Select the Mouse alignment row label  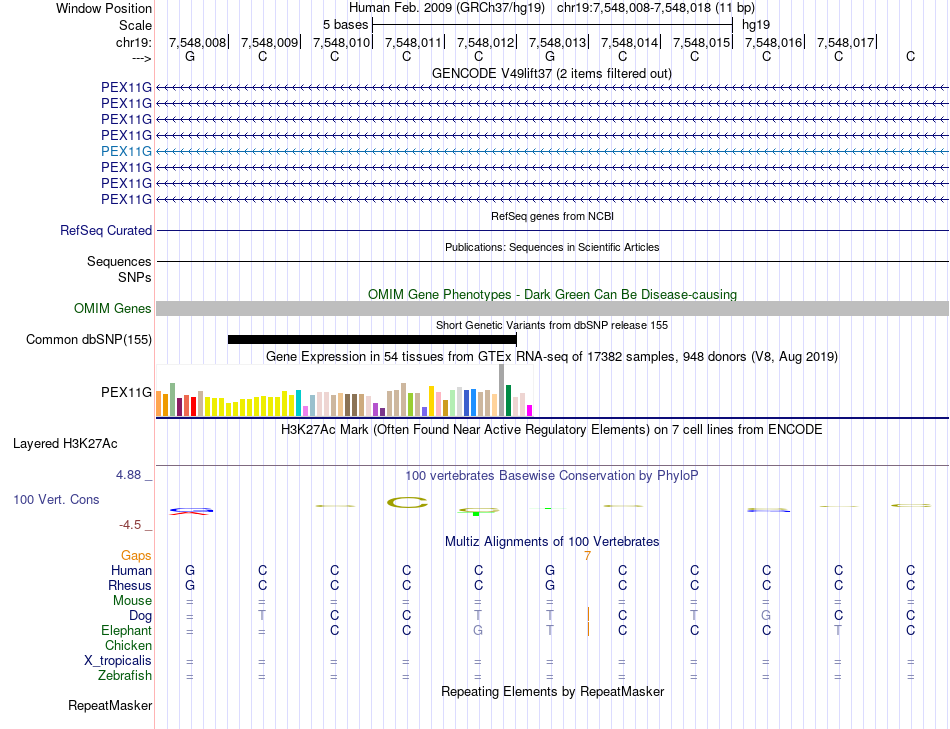132,601
